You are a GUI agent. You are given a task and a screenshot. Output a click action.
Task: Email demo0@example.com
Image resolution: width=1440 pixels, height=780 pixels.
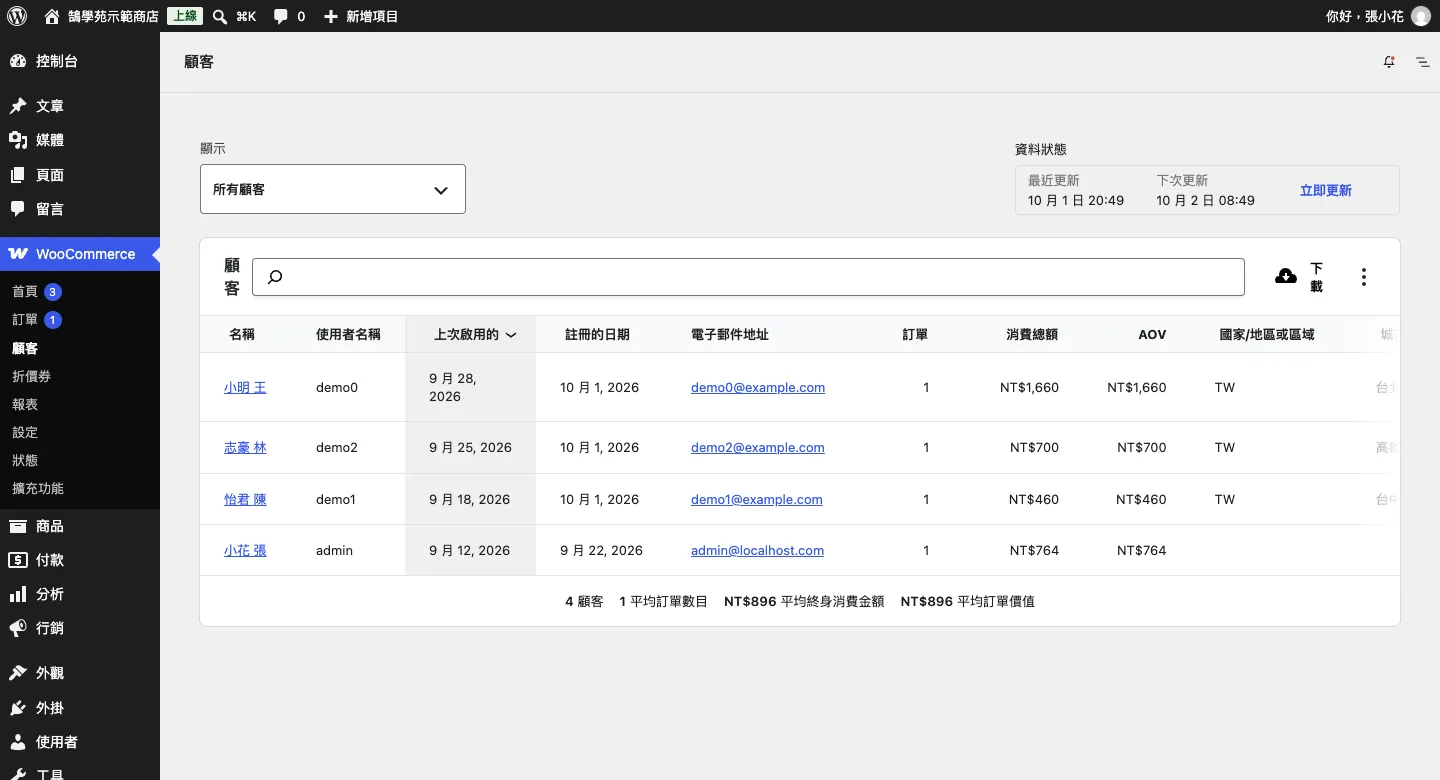coord(758,388)
